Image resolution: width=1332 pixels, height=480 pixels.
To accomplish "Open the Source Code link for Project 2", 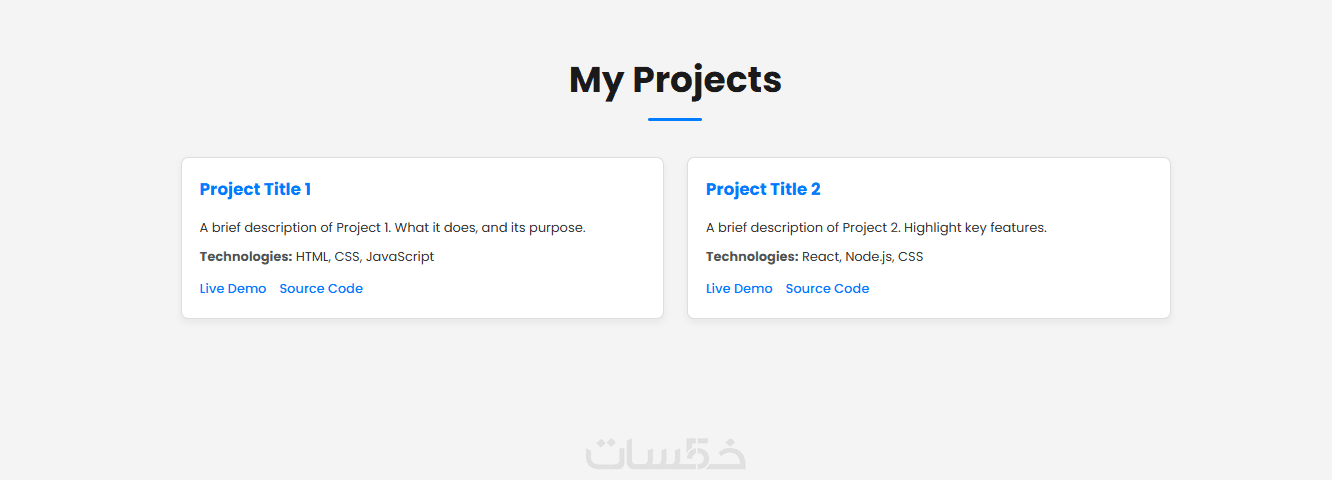I will coord(827,289).
